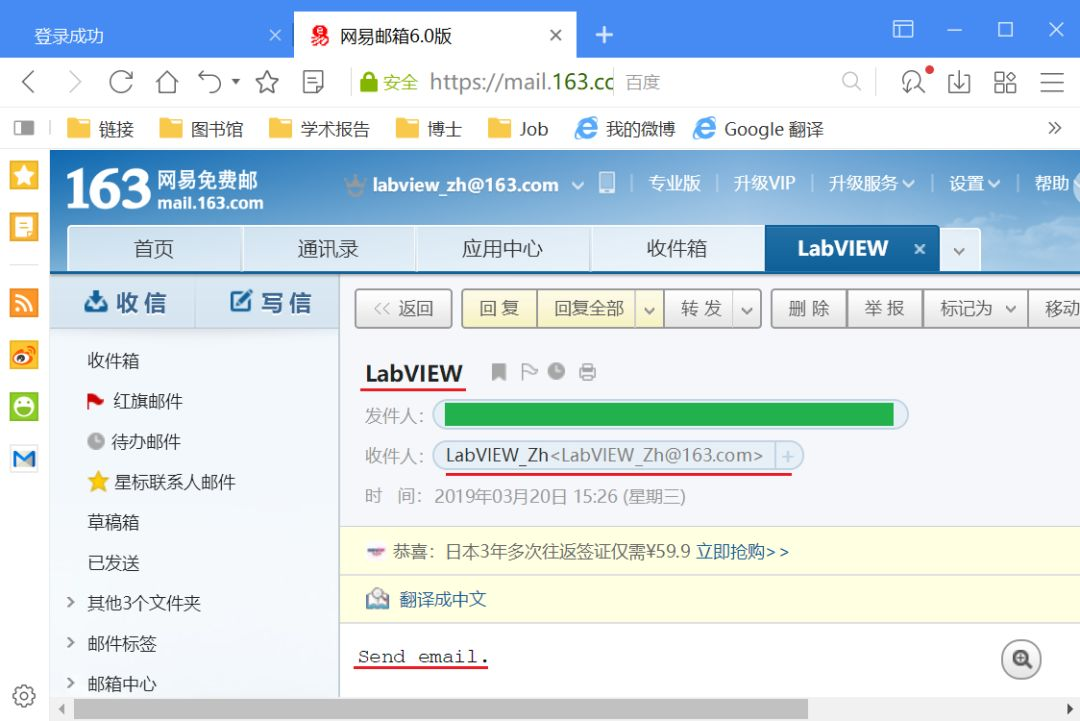Switch to the 首页 tab
This screenshot has height=721, width=1080.
(x=154, y=249)
